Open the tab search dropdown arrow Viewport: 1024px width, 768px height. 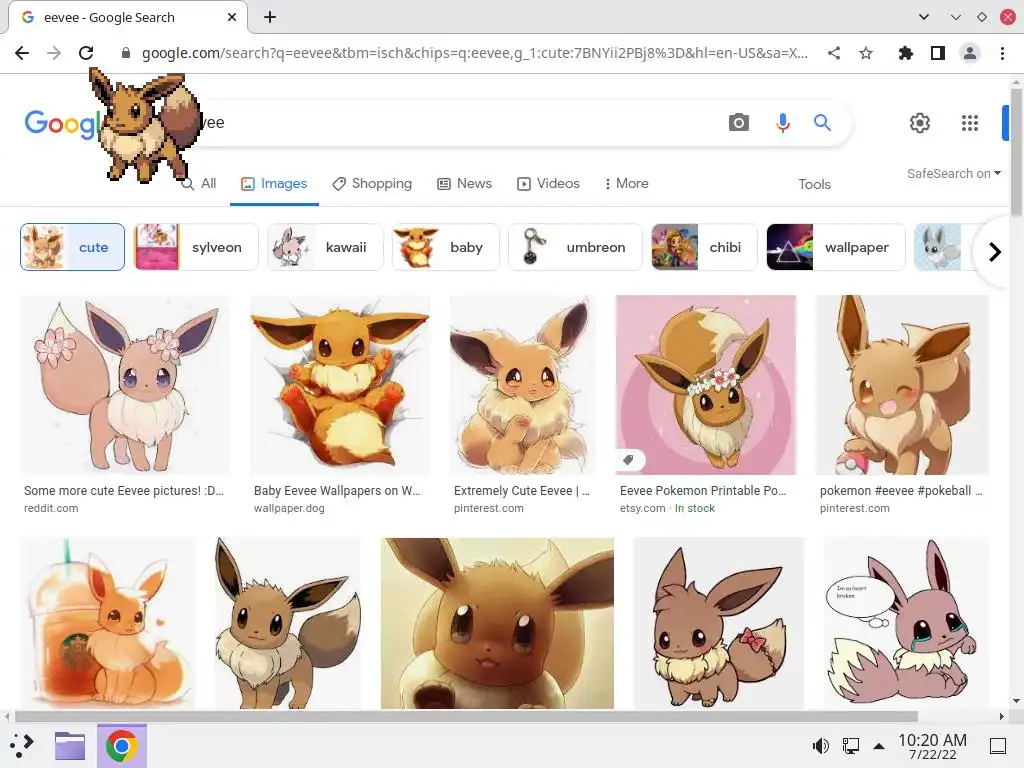(923, 17)
